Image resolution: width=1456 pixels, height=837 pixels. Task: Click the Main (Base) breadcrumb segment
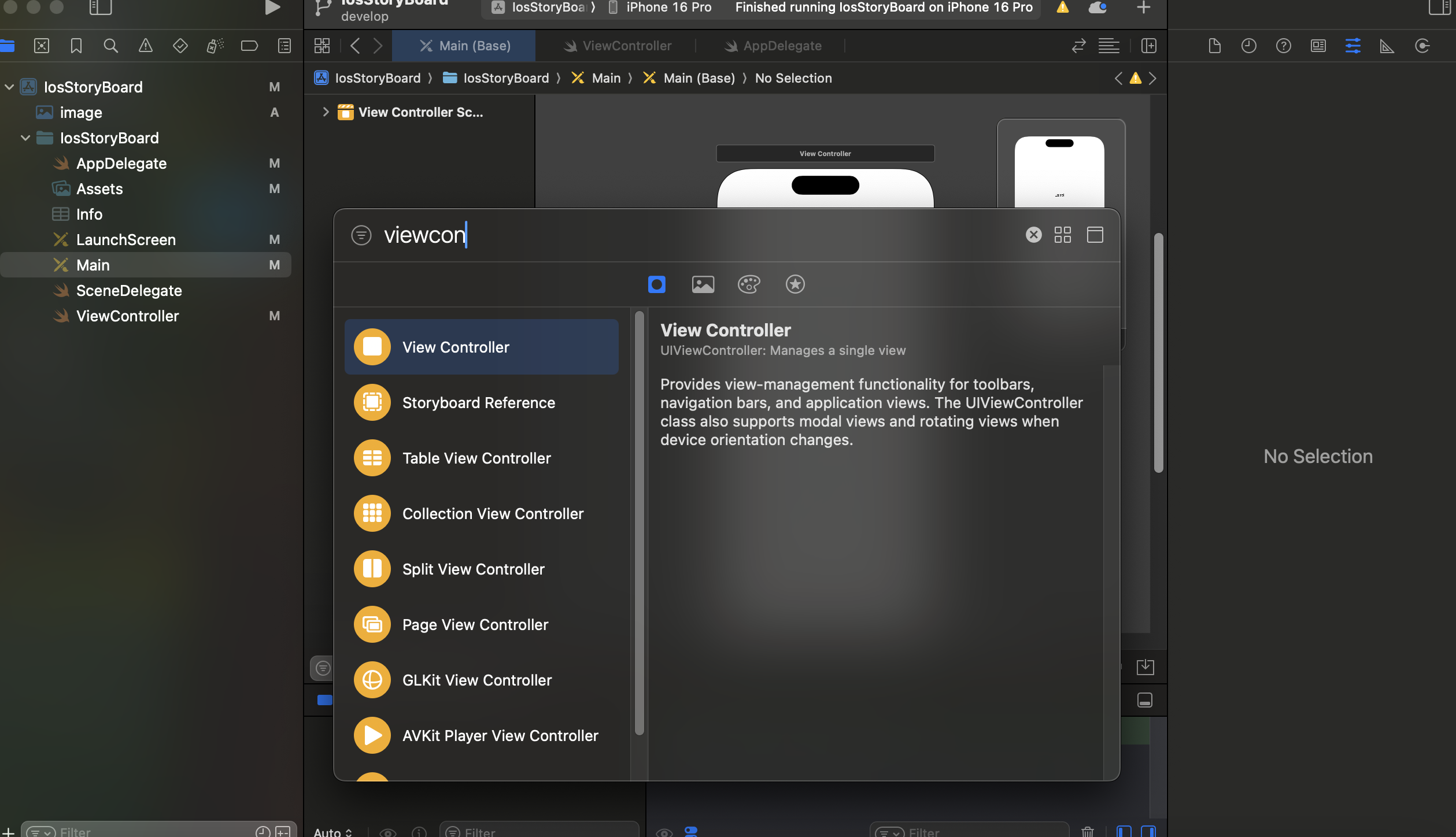coord(689,78)
